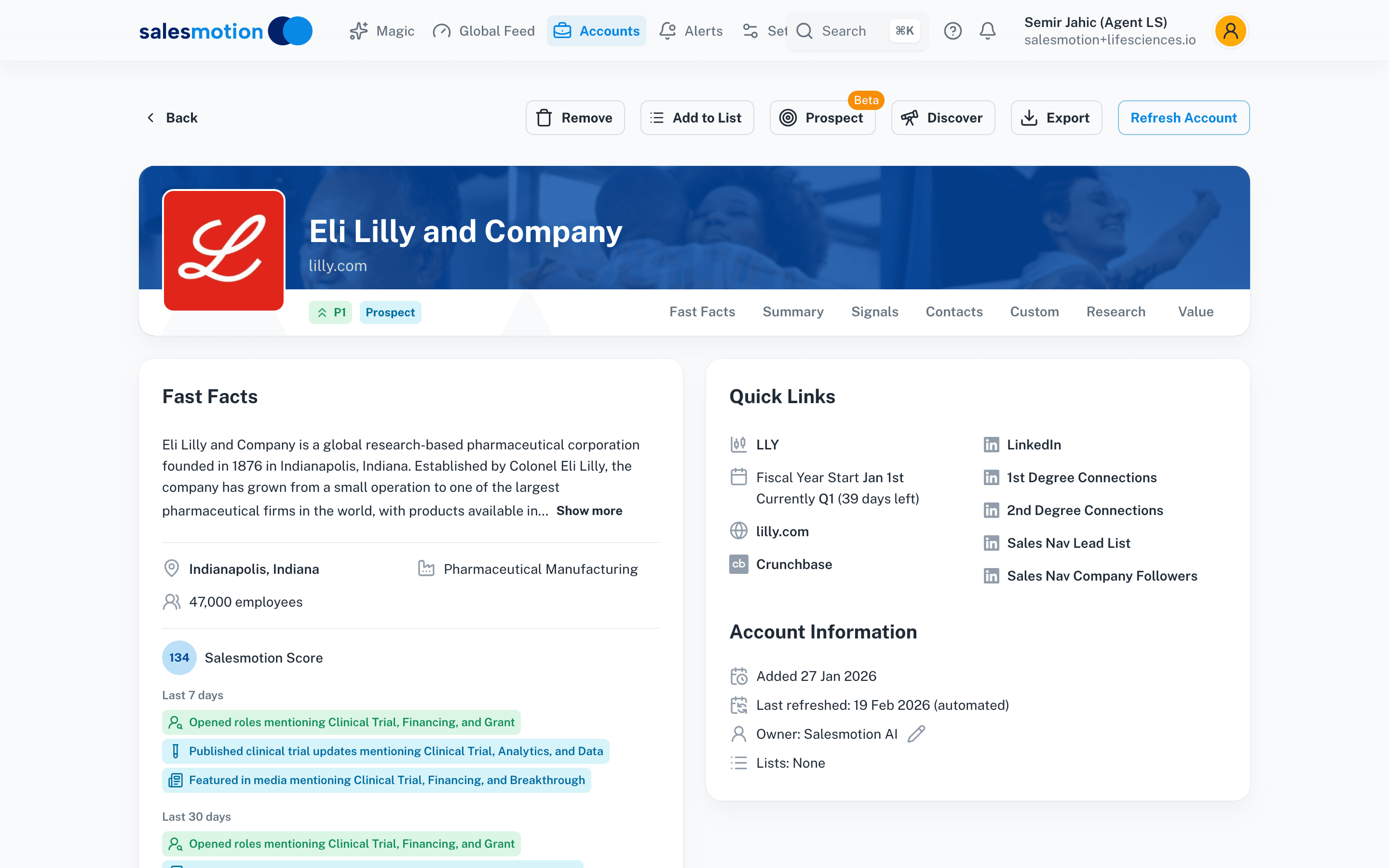Click the Pharmaceutical Manufacturing industry icon
1389x868 pixels.
[426, 569]
